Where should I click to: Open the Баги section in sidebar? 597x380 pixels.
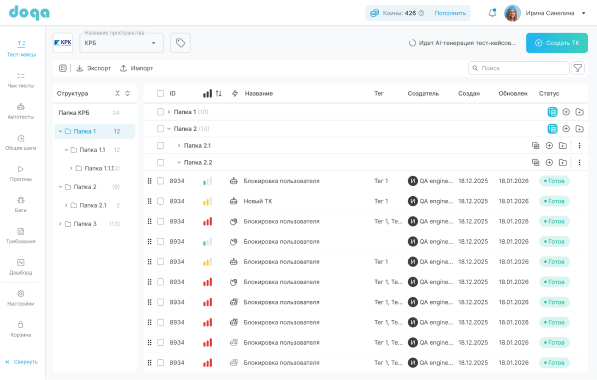tap(21, 204)
